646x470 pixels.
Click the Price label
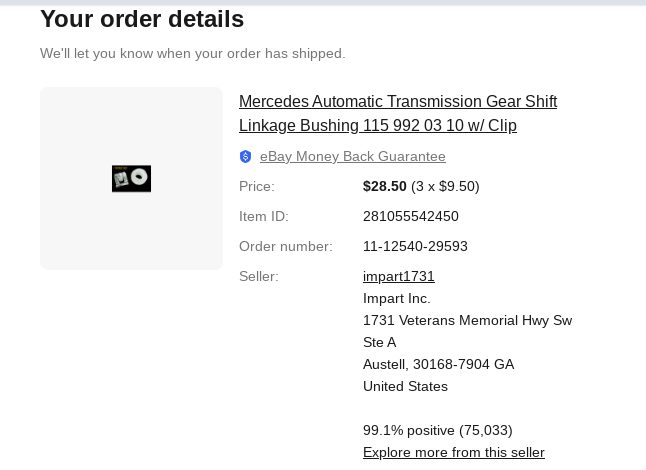coord(256,186)
